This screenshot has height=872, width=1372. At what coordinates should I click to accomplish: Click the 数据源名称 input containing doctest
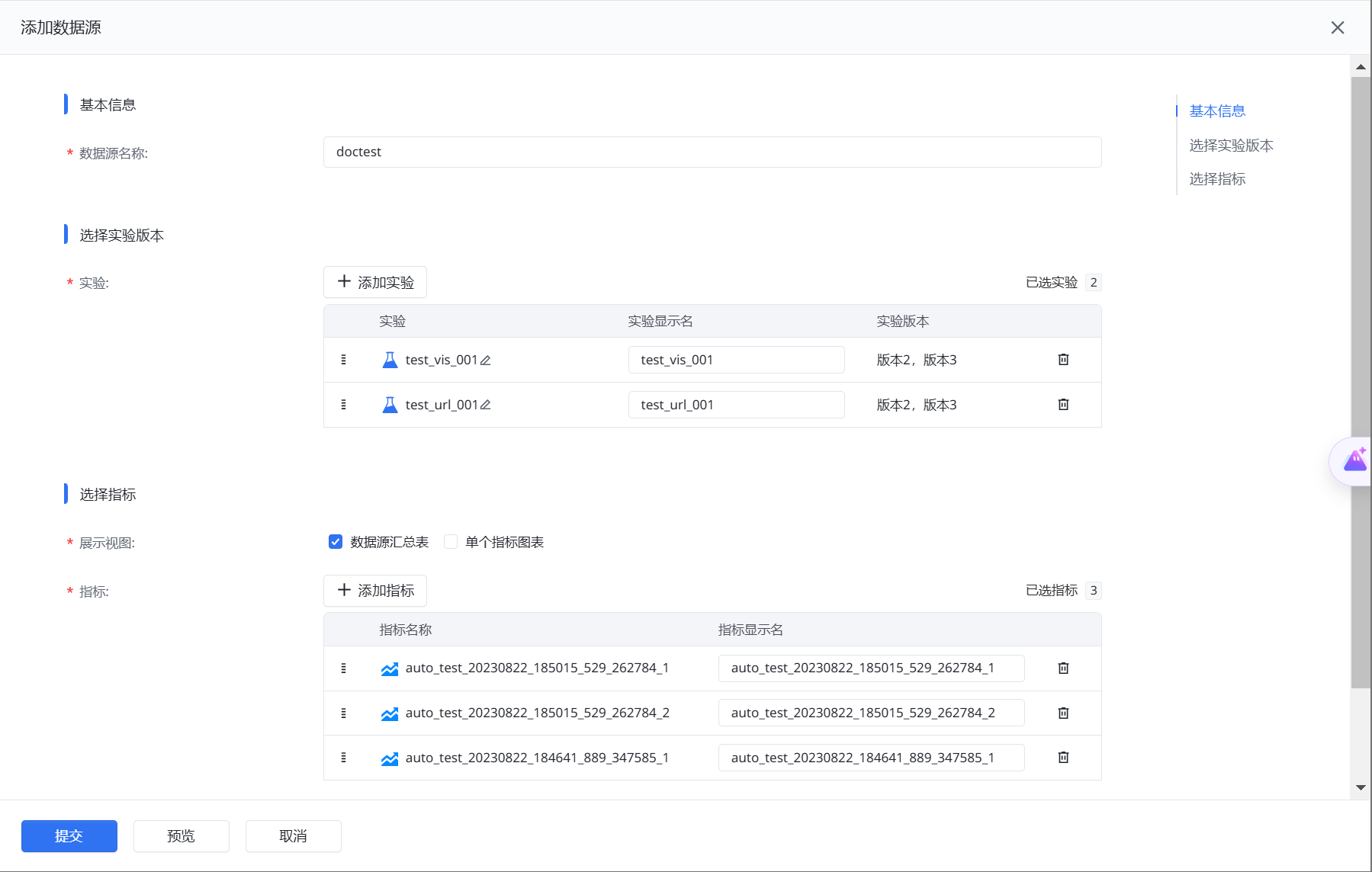pyautogui.click(x=712, y=152)
